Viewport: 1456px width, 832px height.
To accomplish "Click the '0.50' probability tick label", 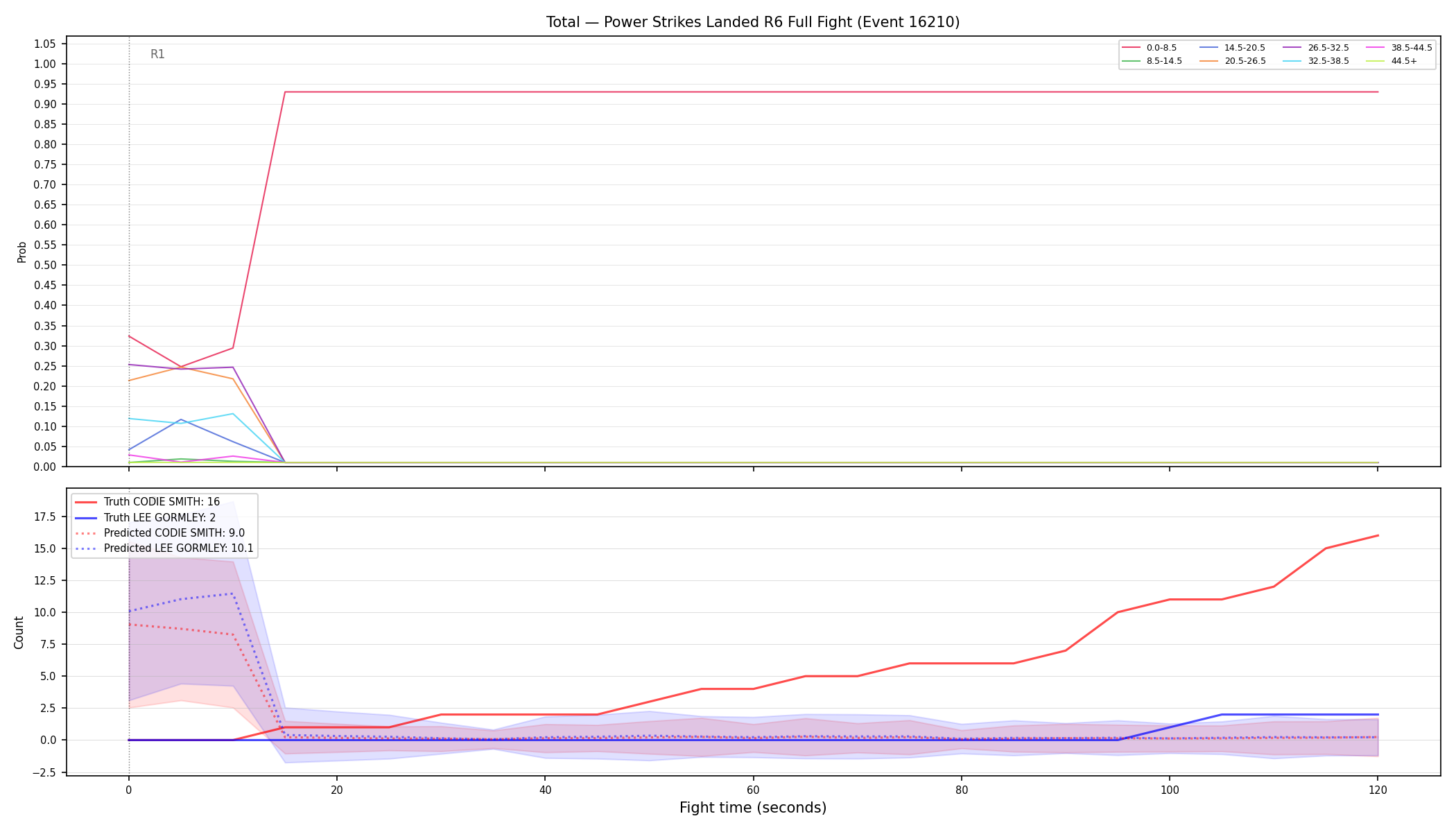I will point(44,266).
